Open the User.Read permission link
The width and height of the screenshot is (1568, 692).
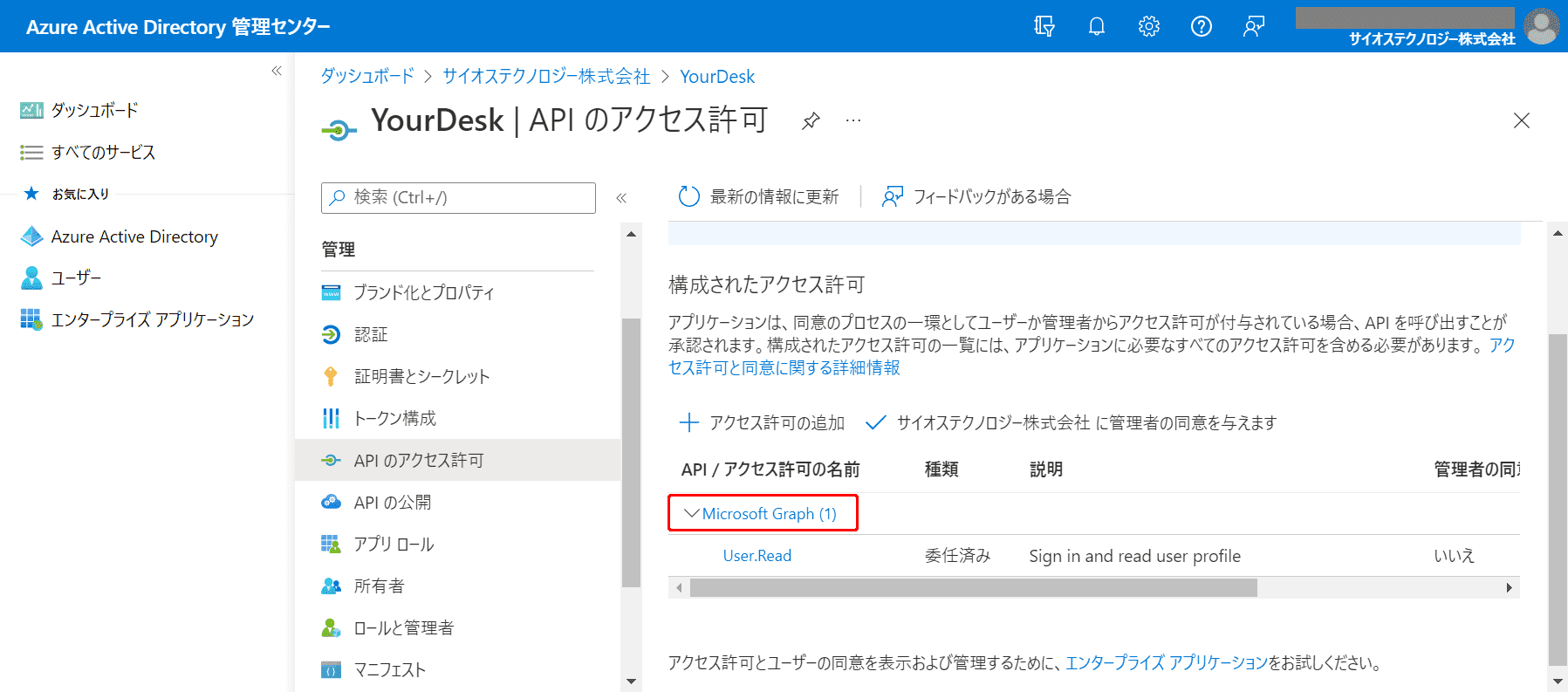(x=757, y=556)
